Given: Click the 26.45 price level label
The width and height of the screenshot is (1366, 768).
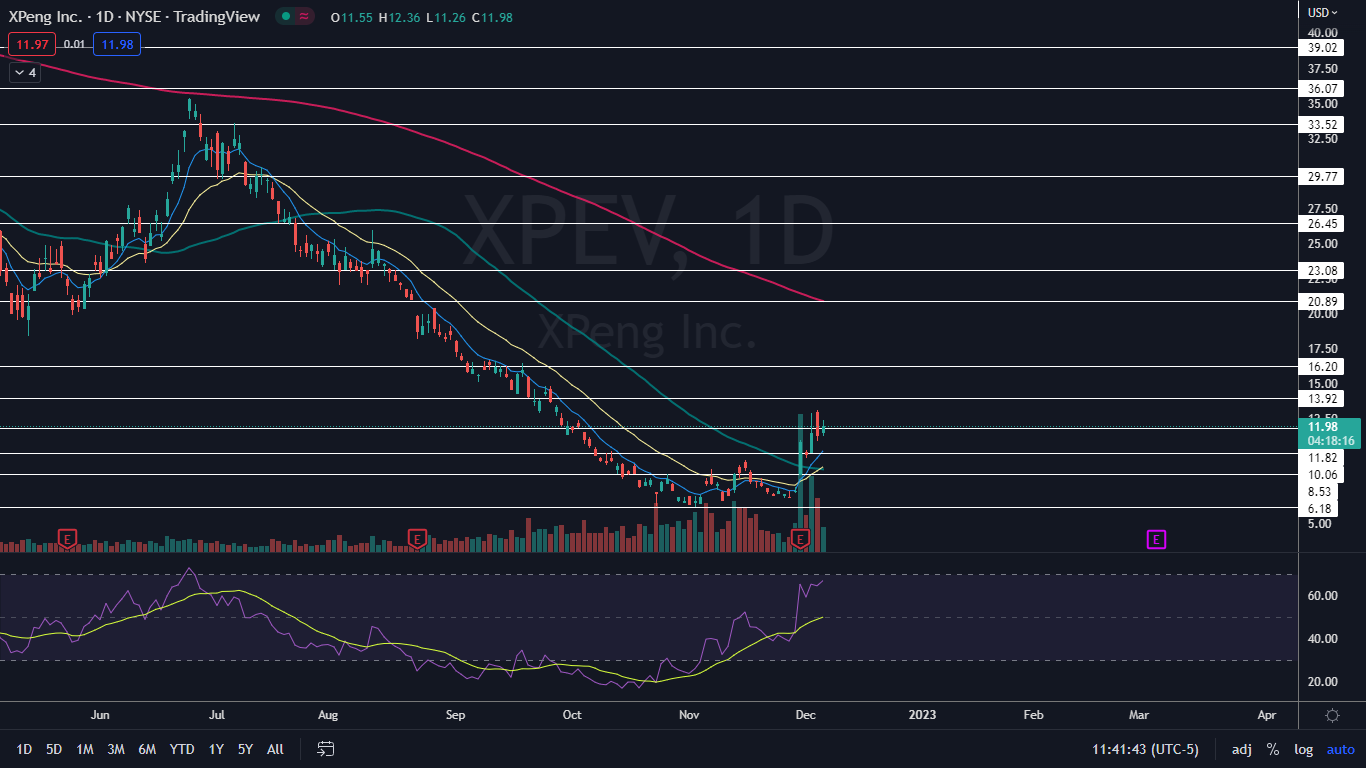Looking at the screenshot, I should coord(1323,223).
